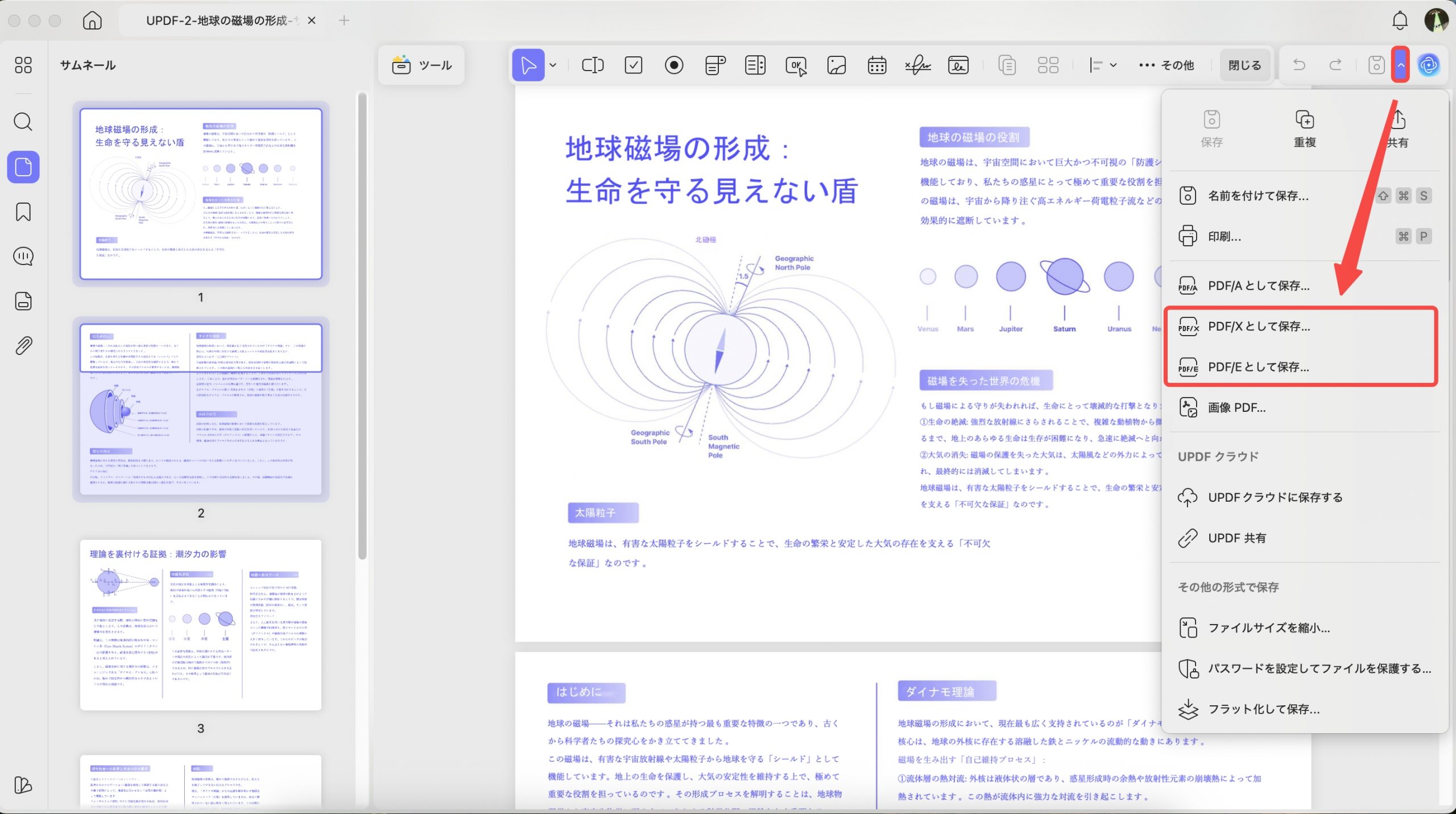Click the undo icon
This screenshot has width=1456, height=814.
point(1300,65)
